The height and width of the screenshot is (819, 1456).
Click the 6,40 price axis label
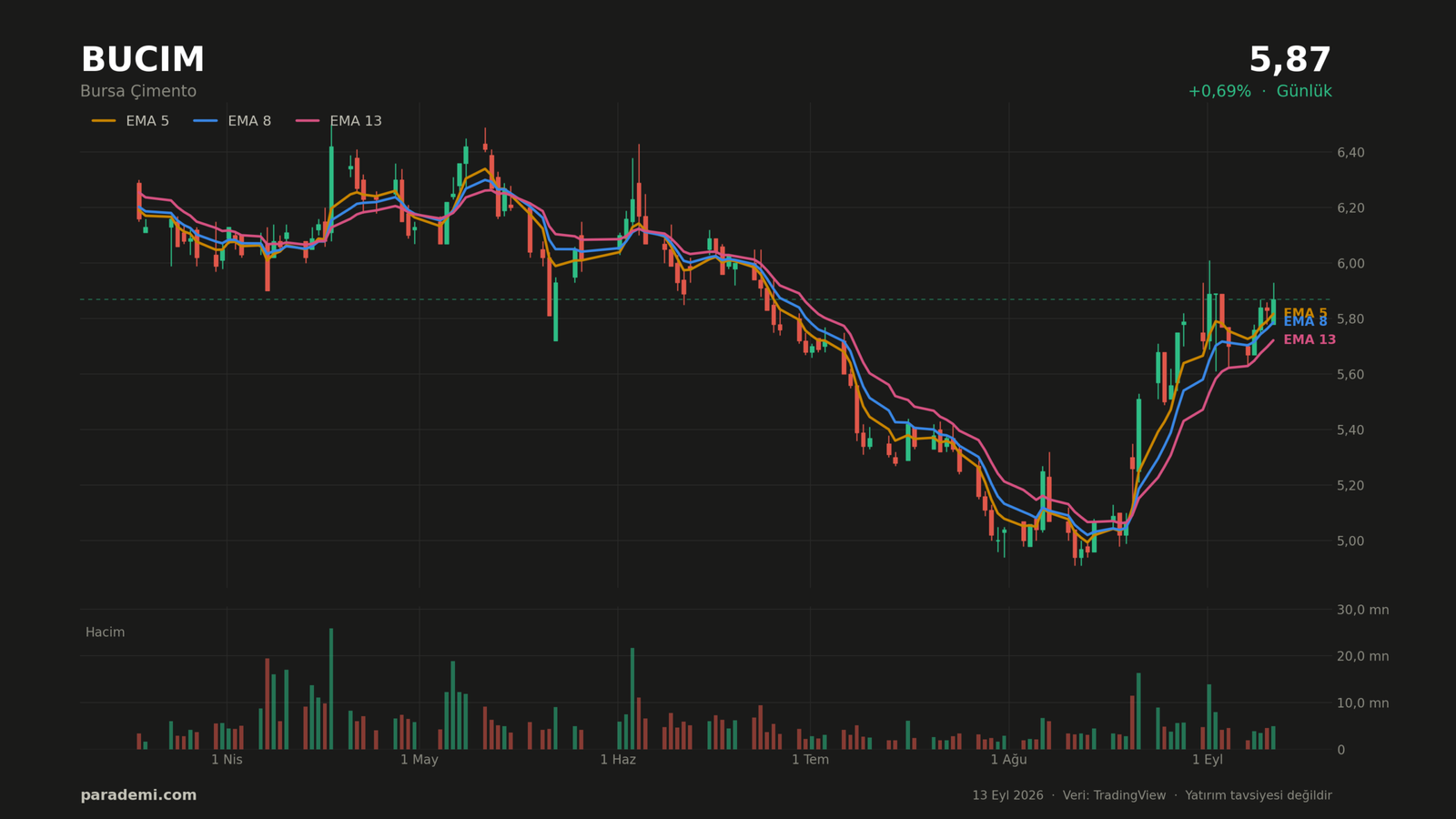(1350, 153)
